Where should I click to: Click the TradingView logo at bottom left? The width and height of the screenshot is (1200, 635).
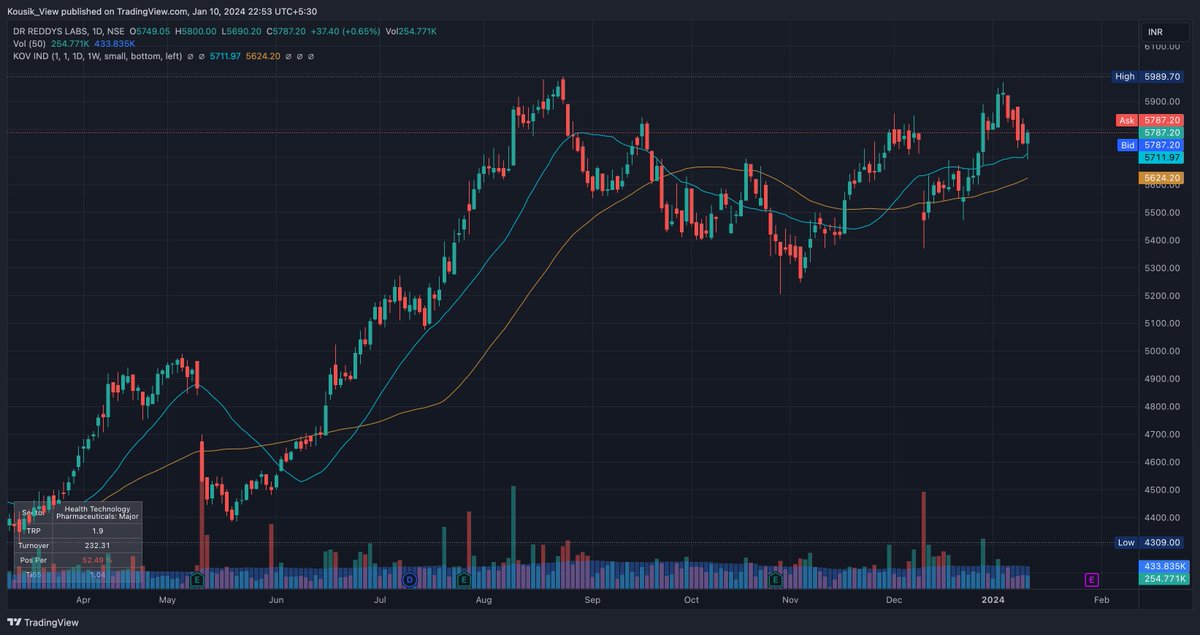[x=45, y=620]
